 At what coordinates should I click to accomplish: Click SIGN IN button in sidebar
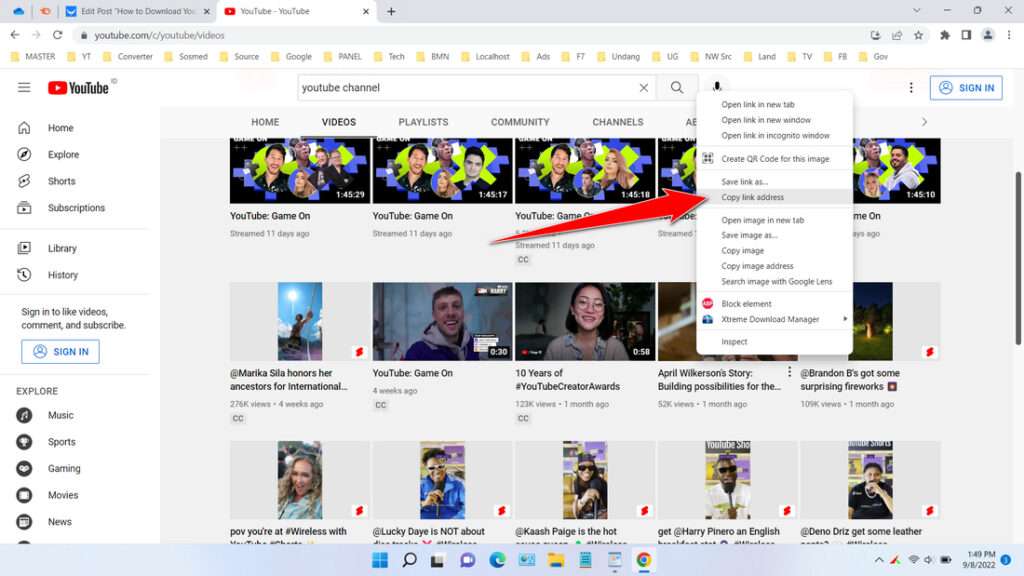click(60, 351)
